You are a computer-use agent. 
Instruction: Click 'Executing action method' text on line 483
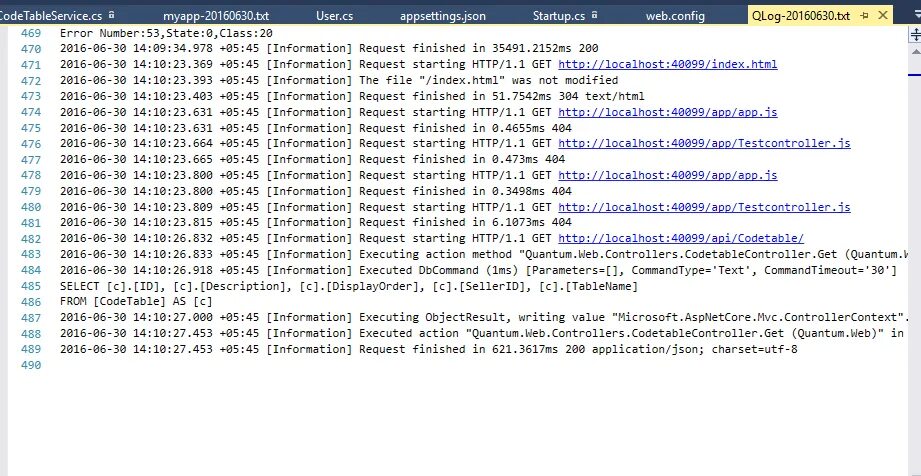(435, 254)
